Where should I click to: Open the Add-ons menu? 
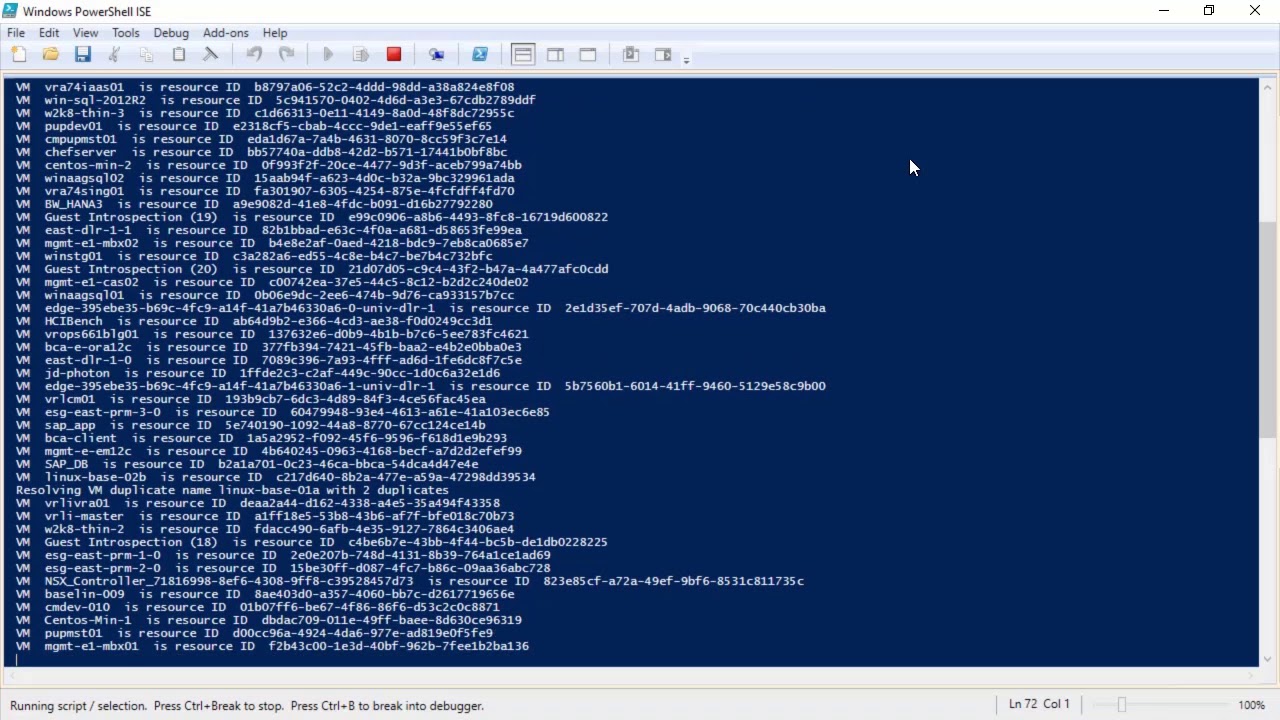225,33
